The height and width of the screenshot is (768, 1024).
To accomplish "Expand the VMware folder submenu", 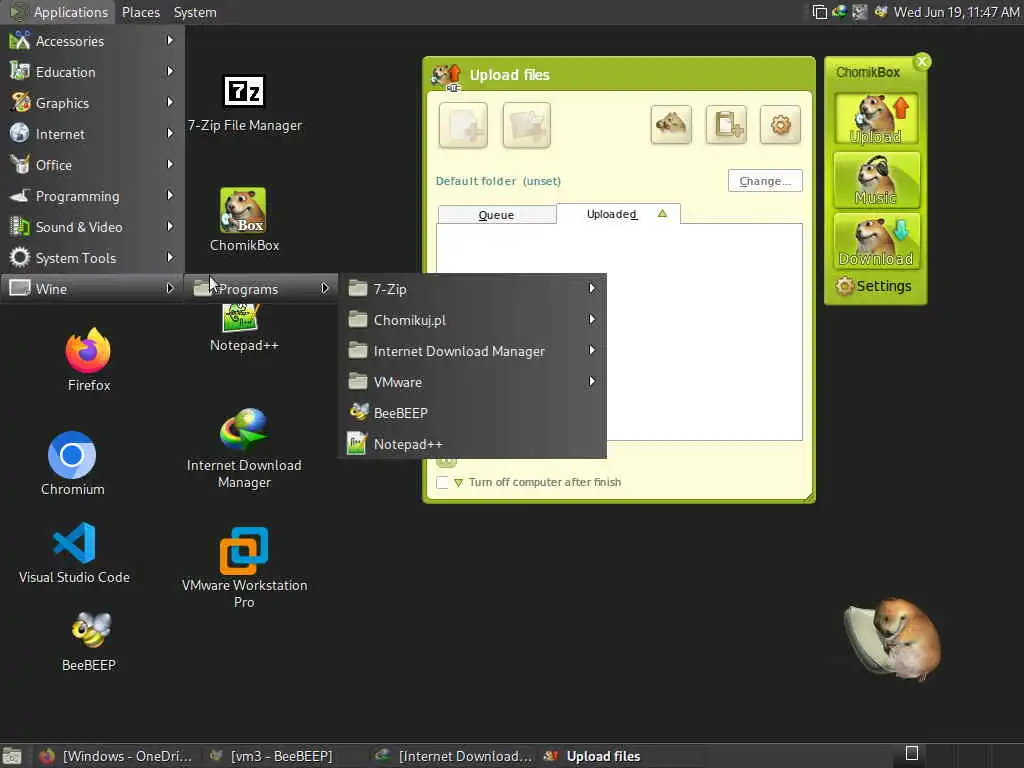I will coord(473,382).
